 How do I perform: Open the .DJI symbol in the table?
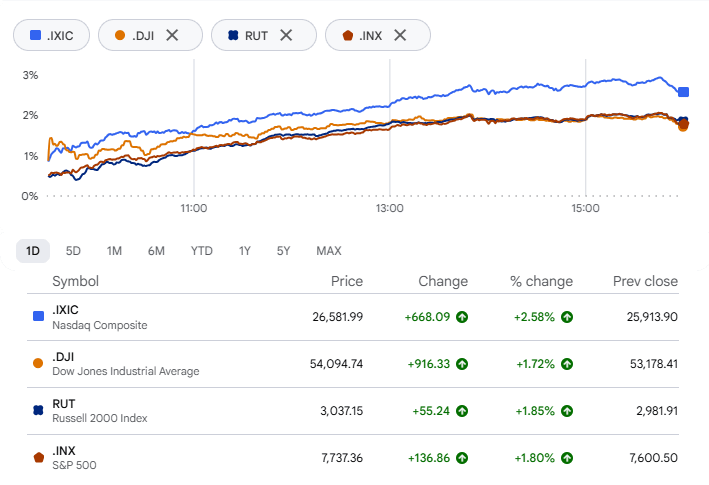pyautogui.click(x=63, y=357)
